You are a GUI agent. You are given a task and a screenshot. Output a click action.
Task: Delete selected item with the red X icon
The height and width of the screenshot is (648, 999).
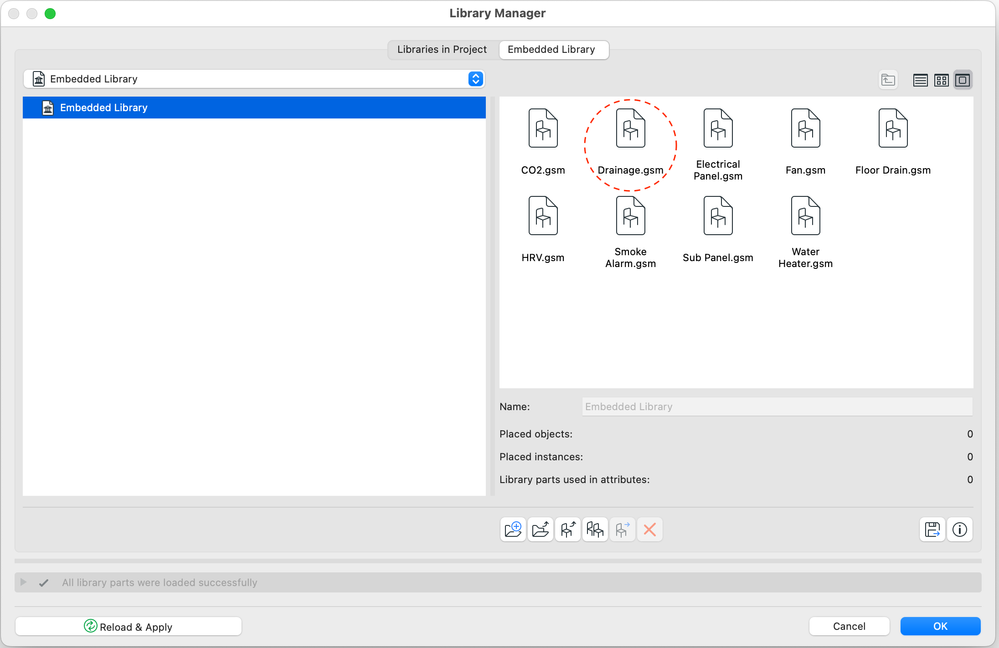(x=649, y=529)
